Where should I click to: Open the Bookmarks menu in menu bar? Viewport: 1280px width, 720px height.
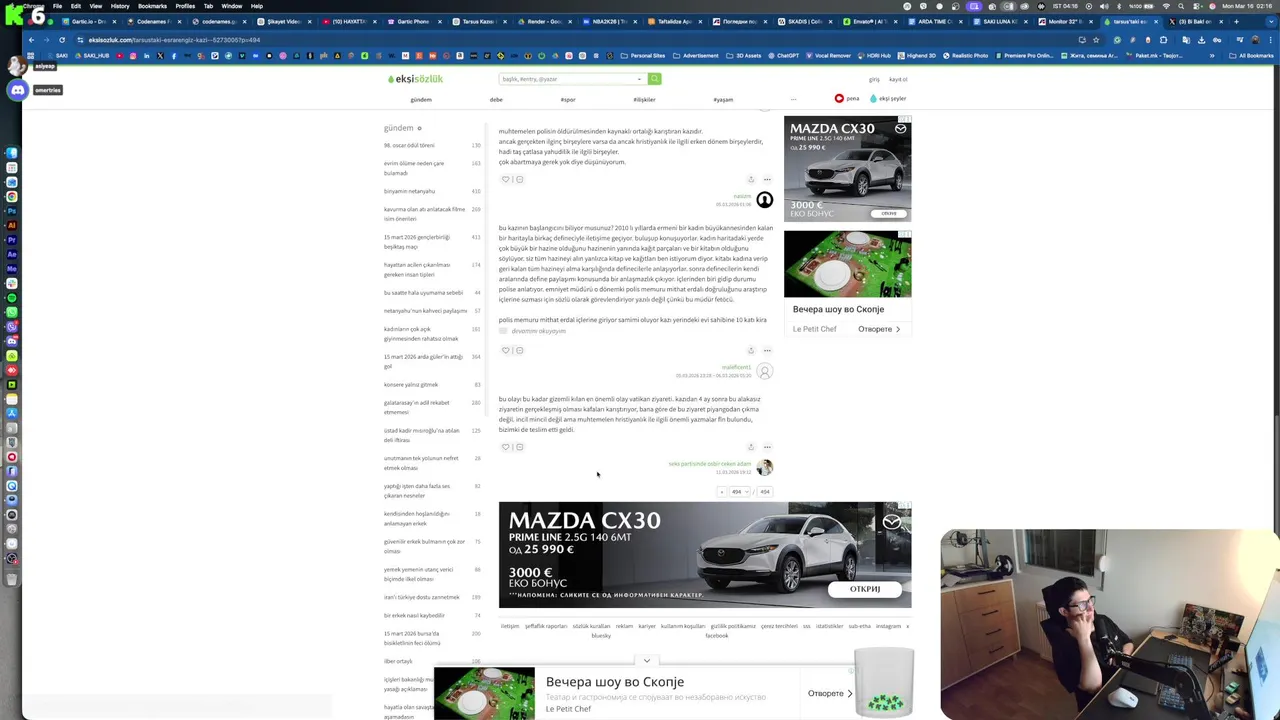click(153, 6)
